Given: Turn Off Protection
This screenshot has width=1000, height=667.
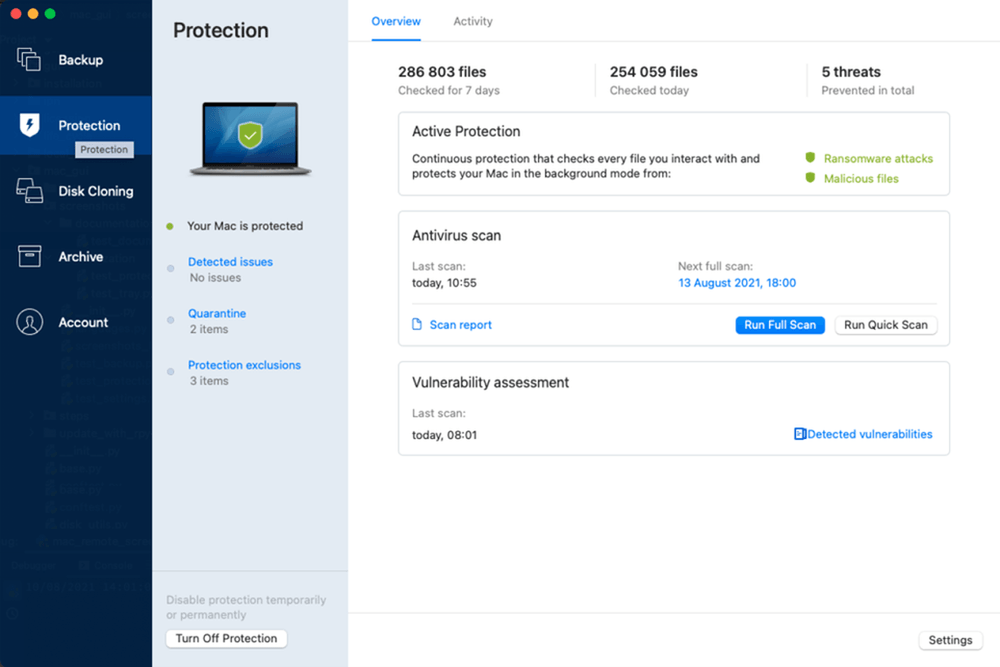Looking at the screenshot, I should (226, 638).
